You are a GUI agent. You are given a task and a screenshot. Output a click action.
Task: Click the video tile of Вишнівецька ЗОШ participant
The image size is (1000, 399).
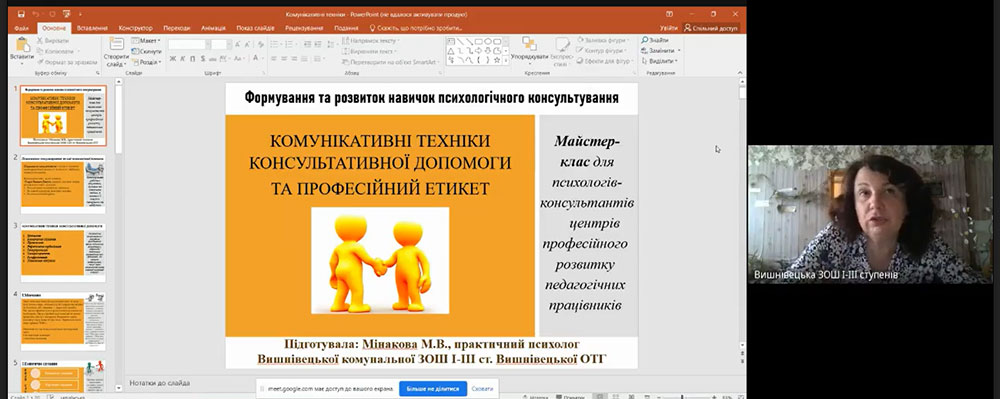coord(870,214)
